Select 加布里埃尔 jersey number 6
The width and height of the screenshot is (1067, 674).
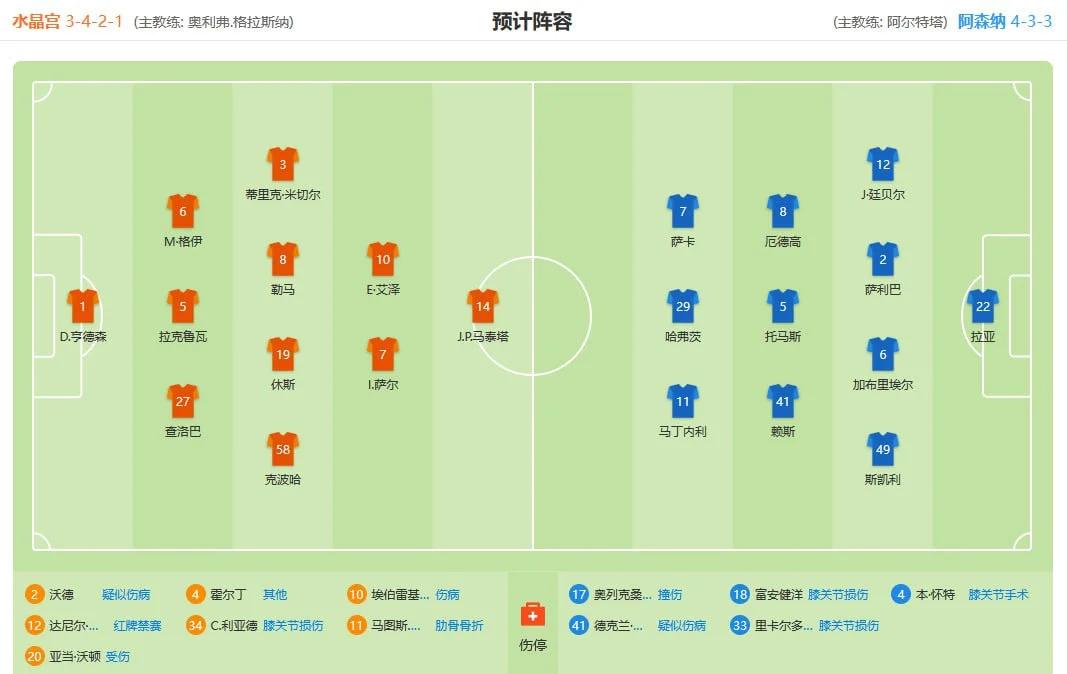click(x=883, y=354)
